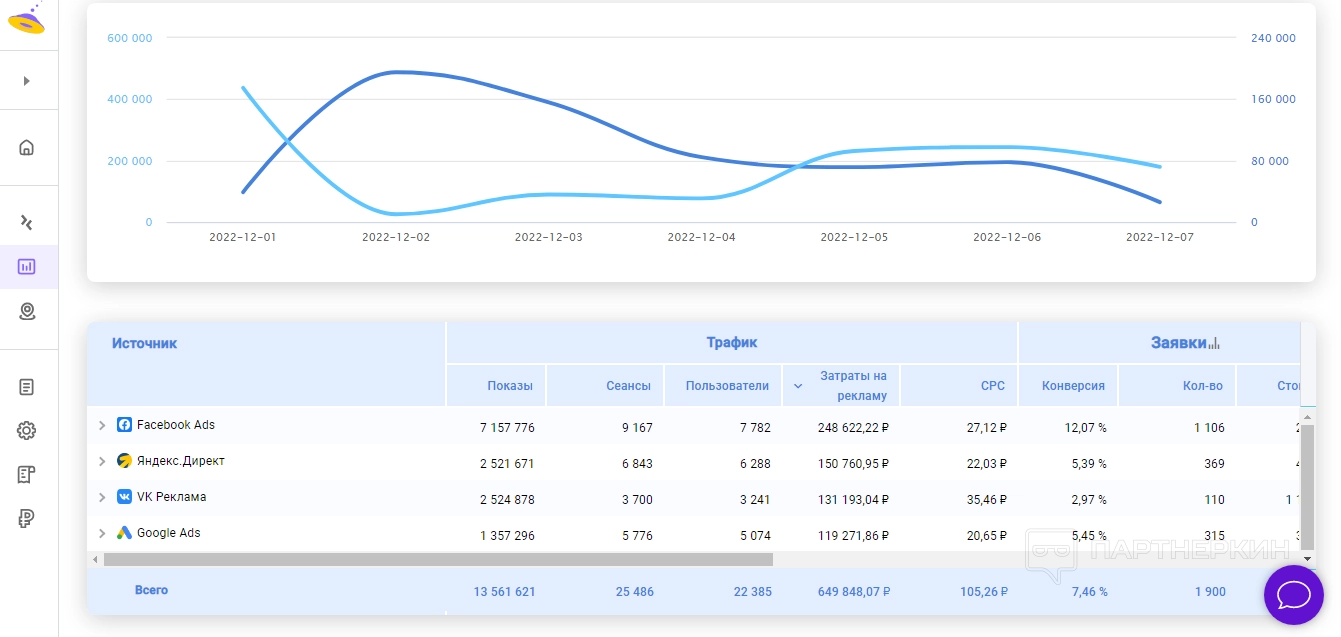Click the Конверсия column header
1341x637 pixels.
point(1072,386)
